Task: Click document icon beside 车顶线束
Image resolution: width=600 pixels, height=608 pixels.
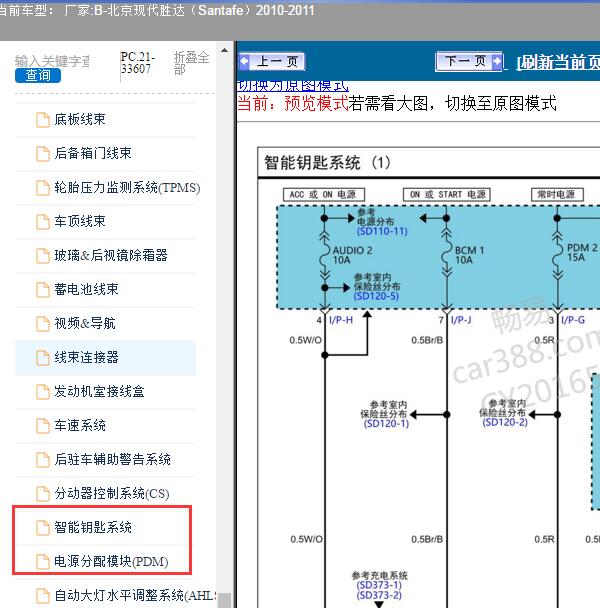Action: click(43, 222)
